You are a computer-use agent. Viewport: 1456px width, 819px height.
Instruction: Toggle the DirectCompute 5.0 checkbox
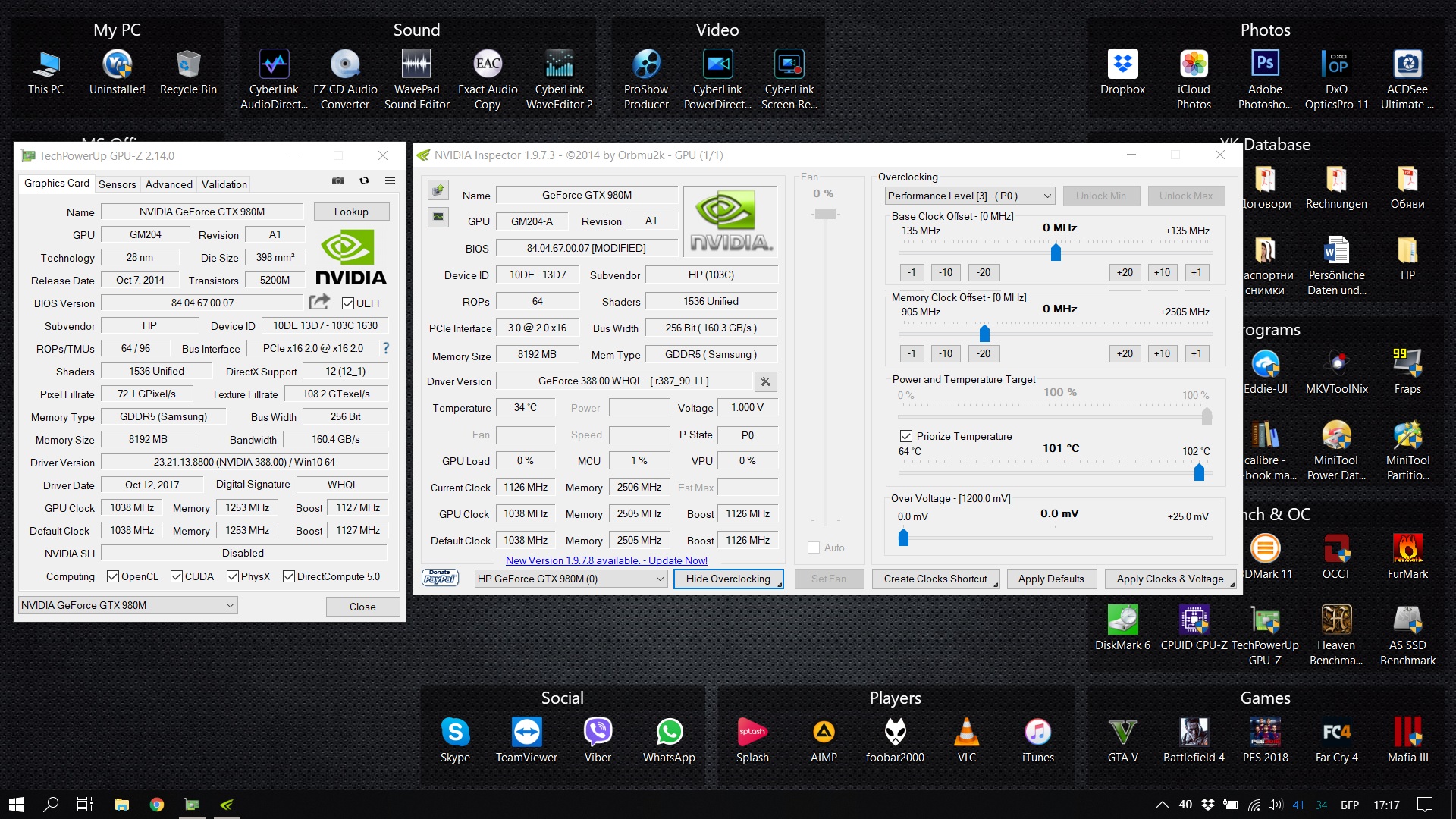289,576
